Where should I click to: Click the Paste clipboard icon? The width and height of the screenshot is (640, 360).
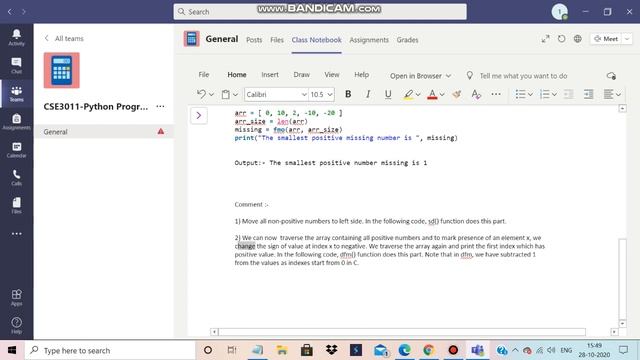click(225, 94)
